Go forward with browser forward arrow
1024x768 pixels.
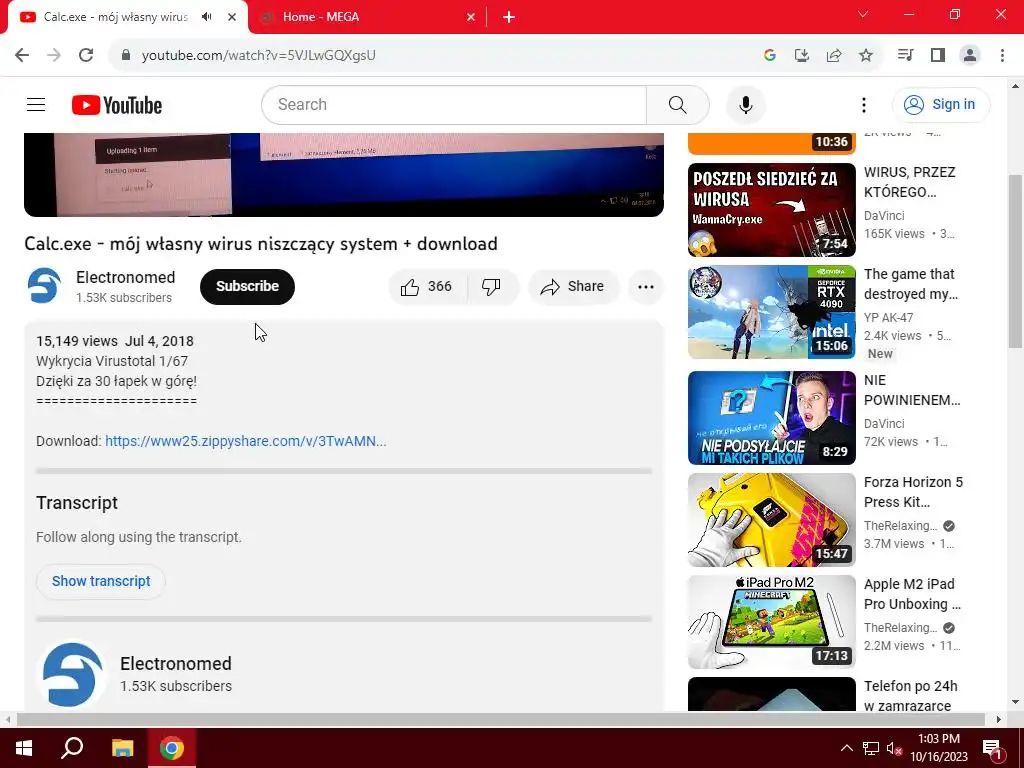(54, 56)
